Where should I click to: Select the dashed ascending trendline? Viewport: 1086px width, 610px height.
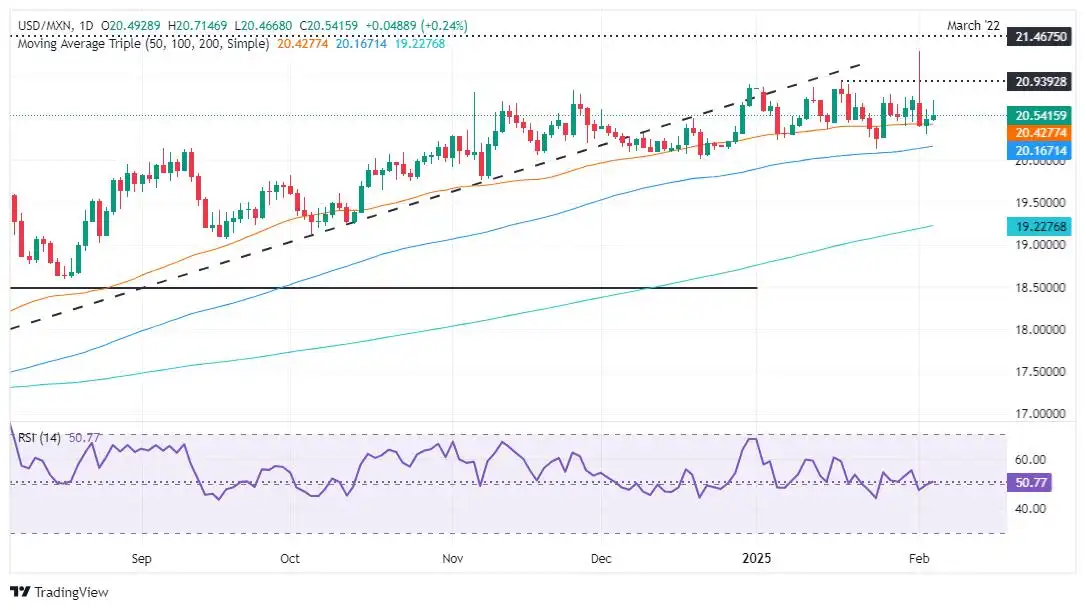pyautogui.click(x=435, y=197)
